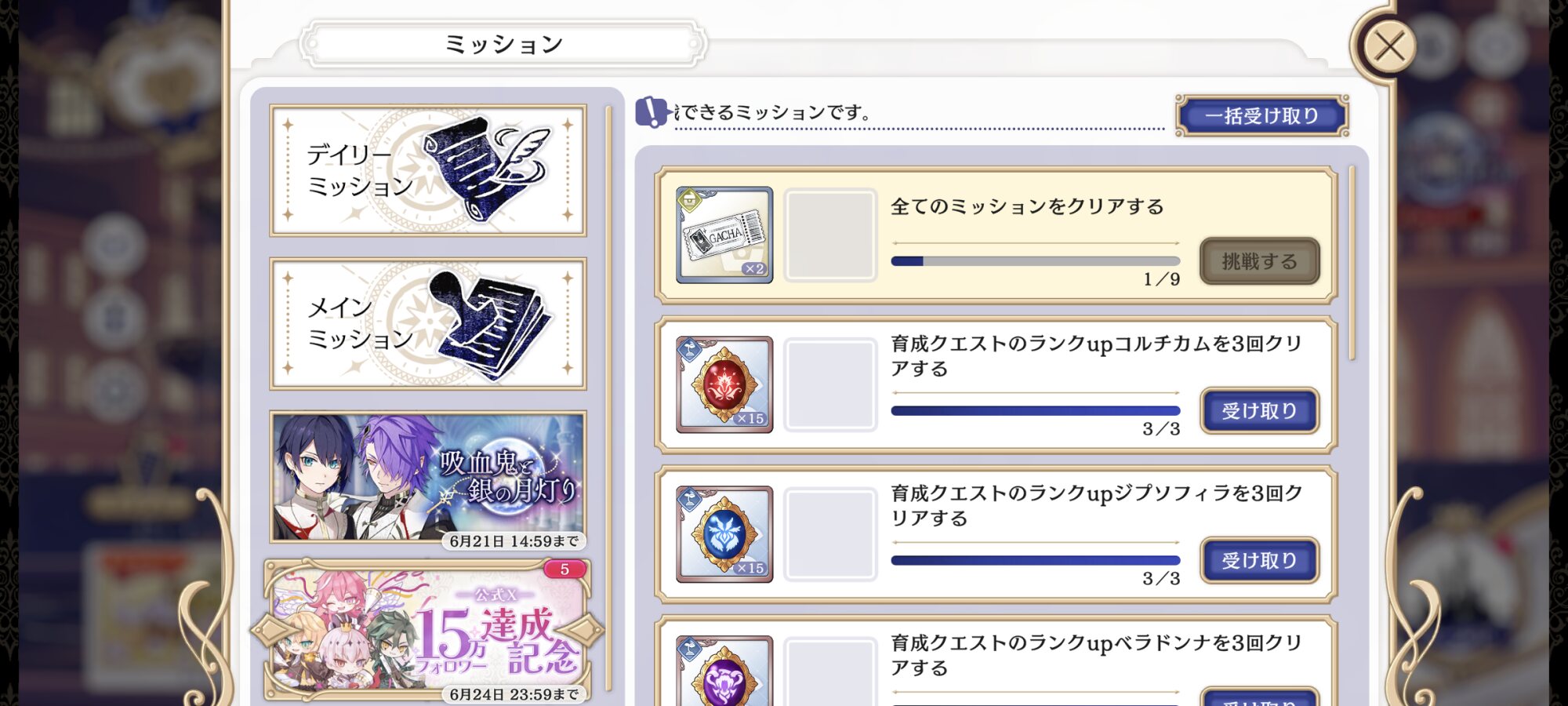The height and width of the screenshot is (706, 1568).
Task: Tap the purple gem reward icon
Action: (724, 671)
